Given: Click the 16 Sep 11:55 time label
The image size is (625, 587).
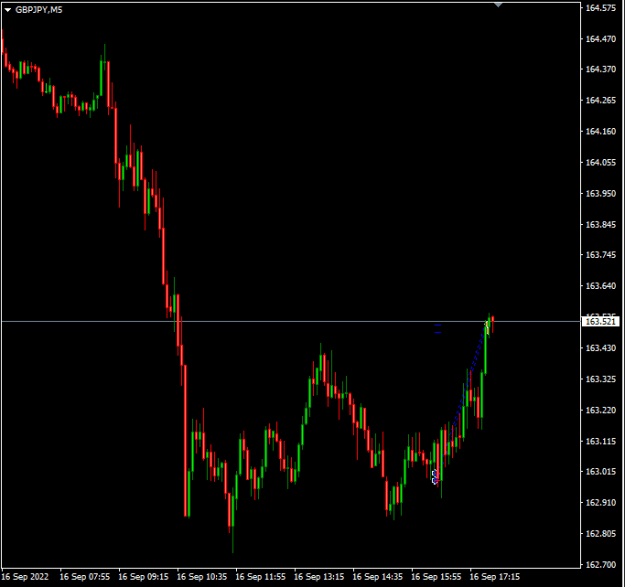Looking at the screenshot, I should pos(260,577).
